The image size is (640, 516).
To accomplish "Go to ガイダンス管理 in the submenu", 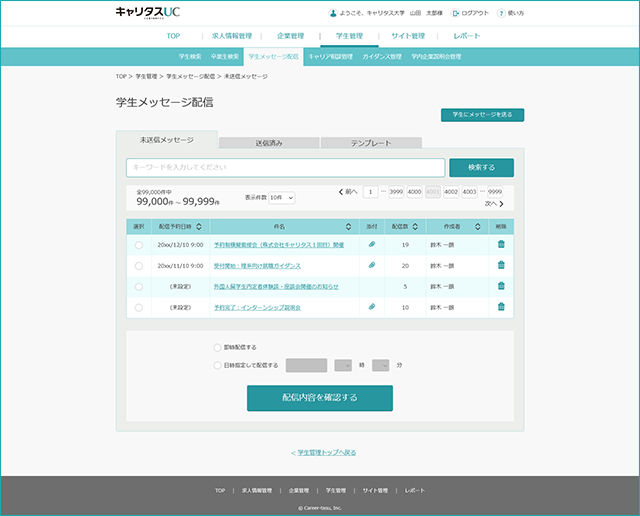I will (382, 57).
